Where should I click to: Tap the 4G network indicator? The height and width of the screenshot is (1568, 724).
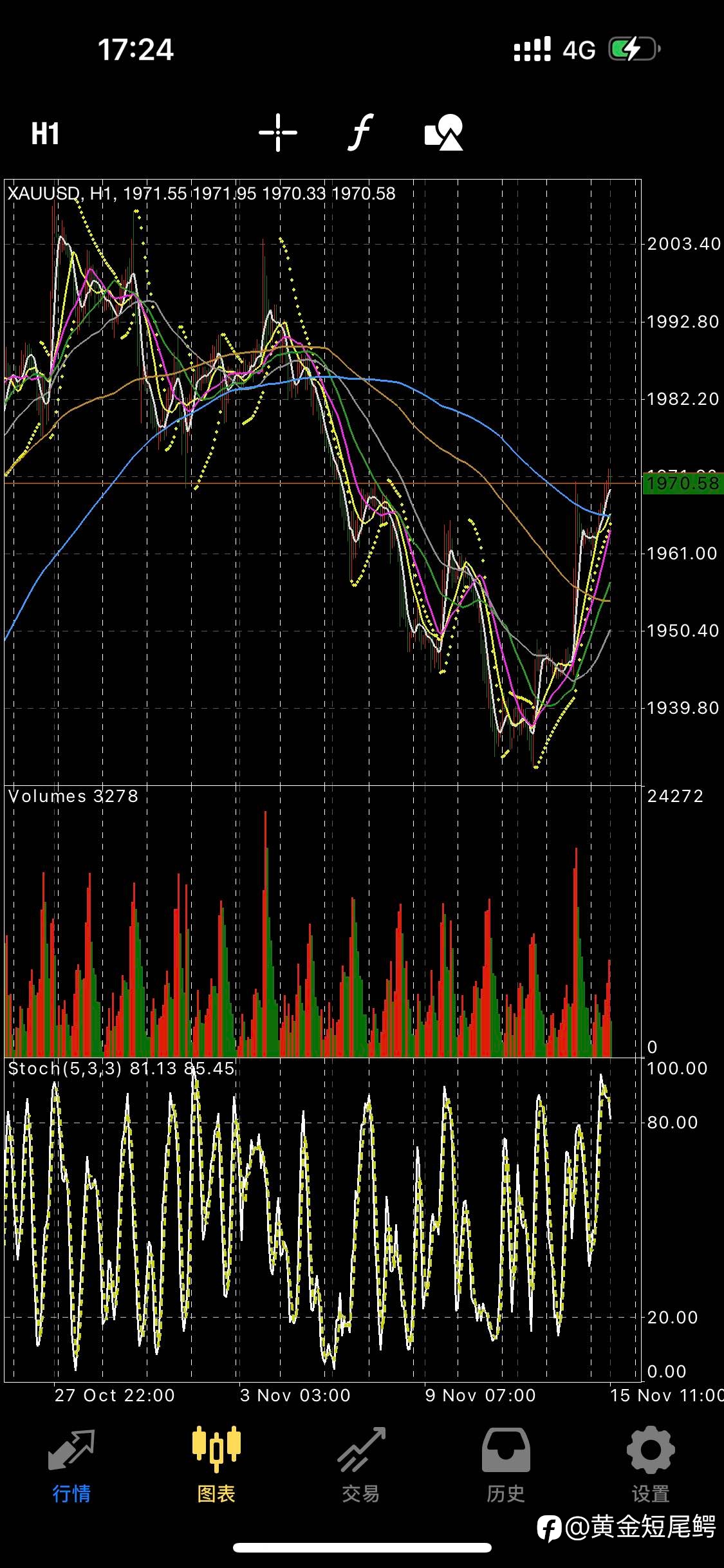click(579, 50)
